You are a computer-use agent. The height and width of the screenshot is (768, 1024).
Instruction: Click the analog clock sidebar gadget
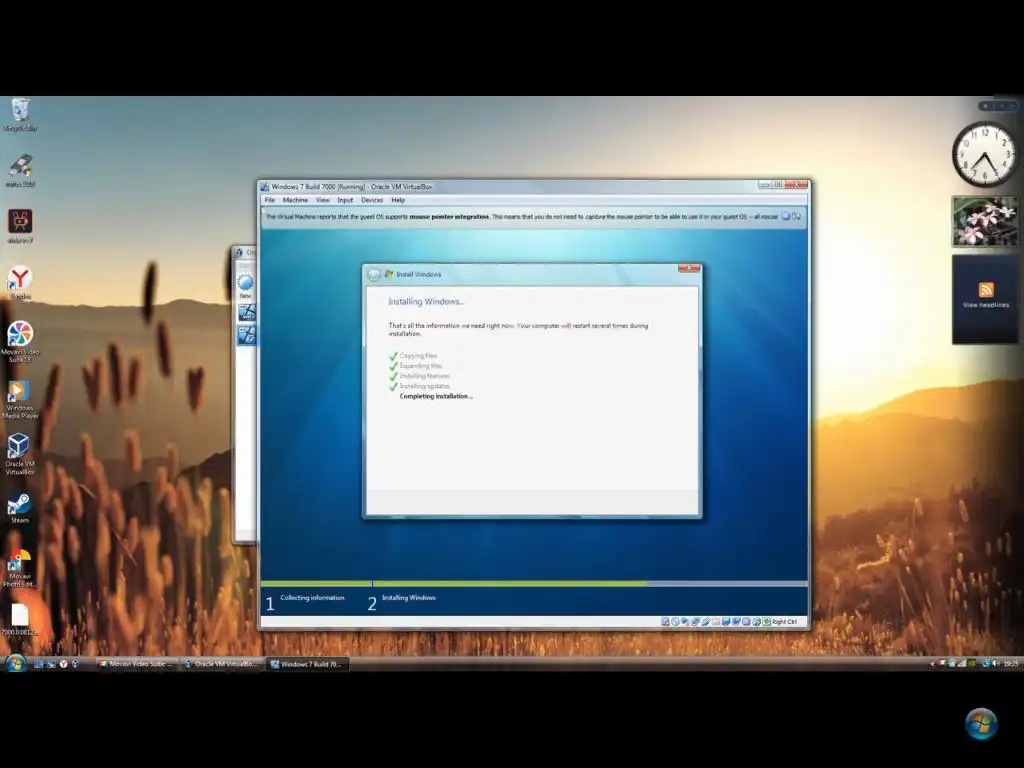click(984, 155)
